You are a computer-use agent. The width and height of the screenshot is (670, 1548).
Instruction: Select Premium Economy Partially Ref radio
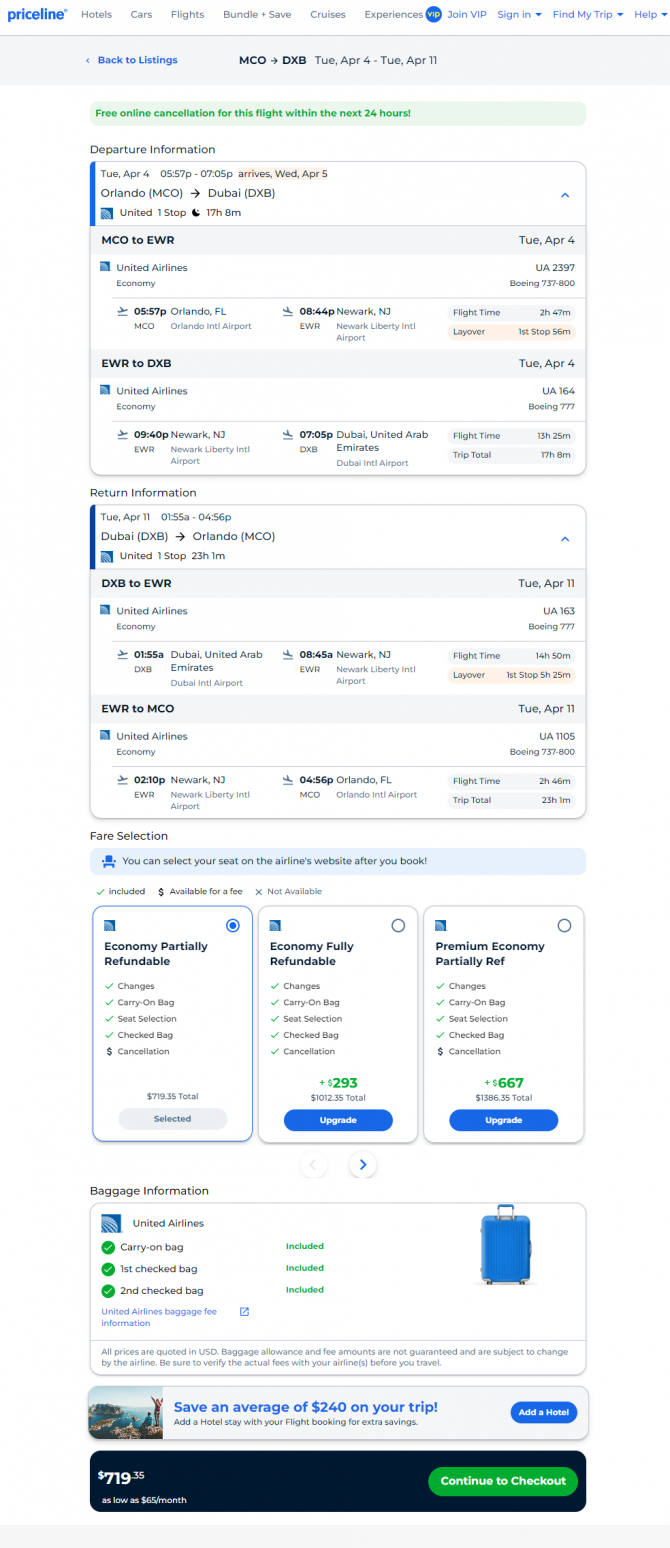tap(564, 926)
